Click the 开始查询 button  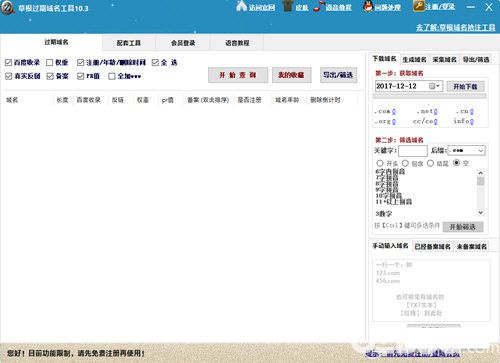point(238,75)
